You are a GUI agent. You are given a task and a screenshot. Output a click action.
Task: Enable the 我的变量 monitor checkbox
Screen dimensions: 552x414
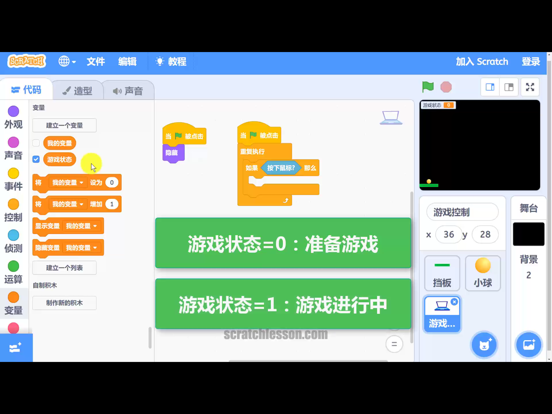tap(36, 143)
